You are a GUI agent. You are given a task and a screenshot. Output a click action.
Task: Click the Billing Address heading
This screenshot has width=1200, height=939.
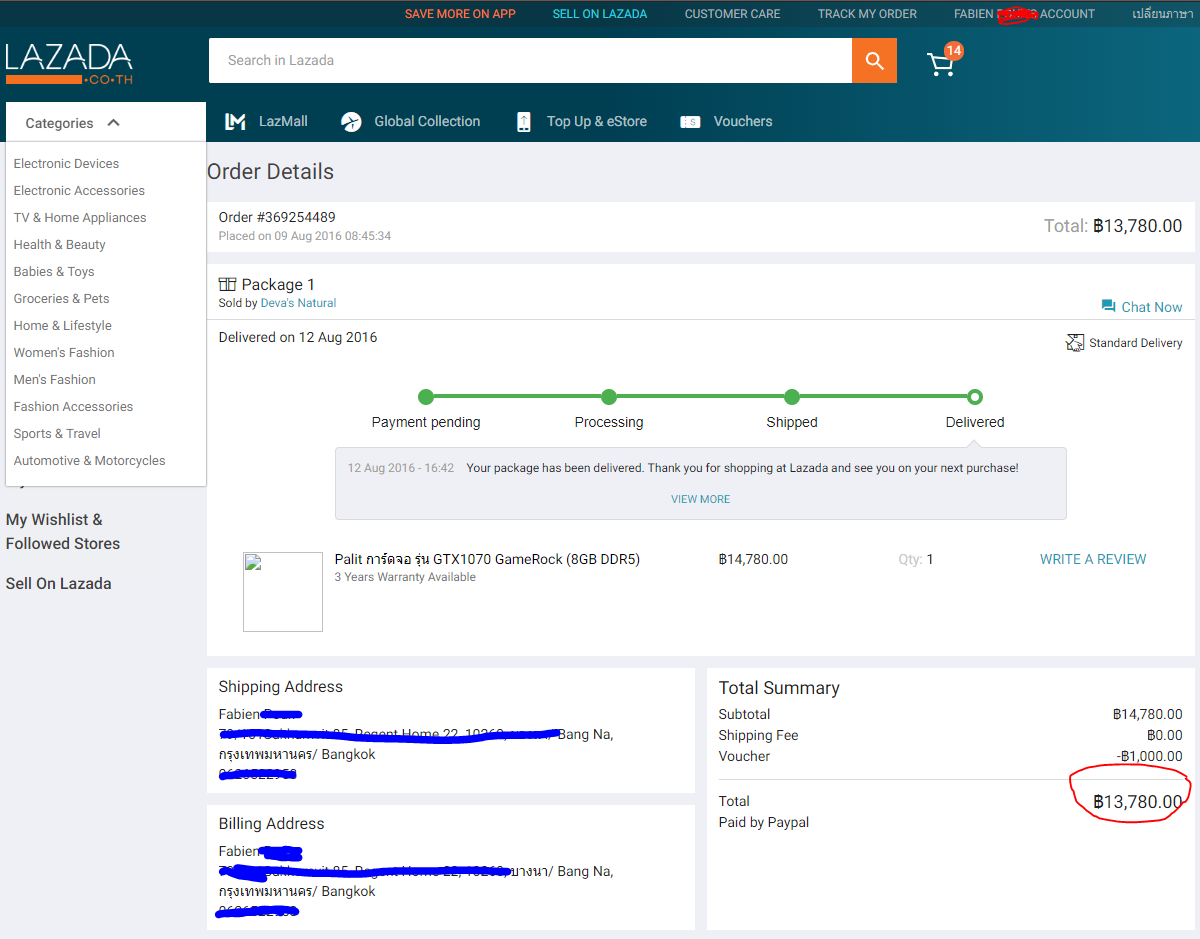click(x=272, y=824)
